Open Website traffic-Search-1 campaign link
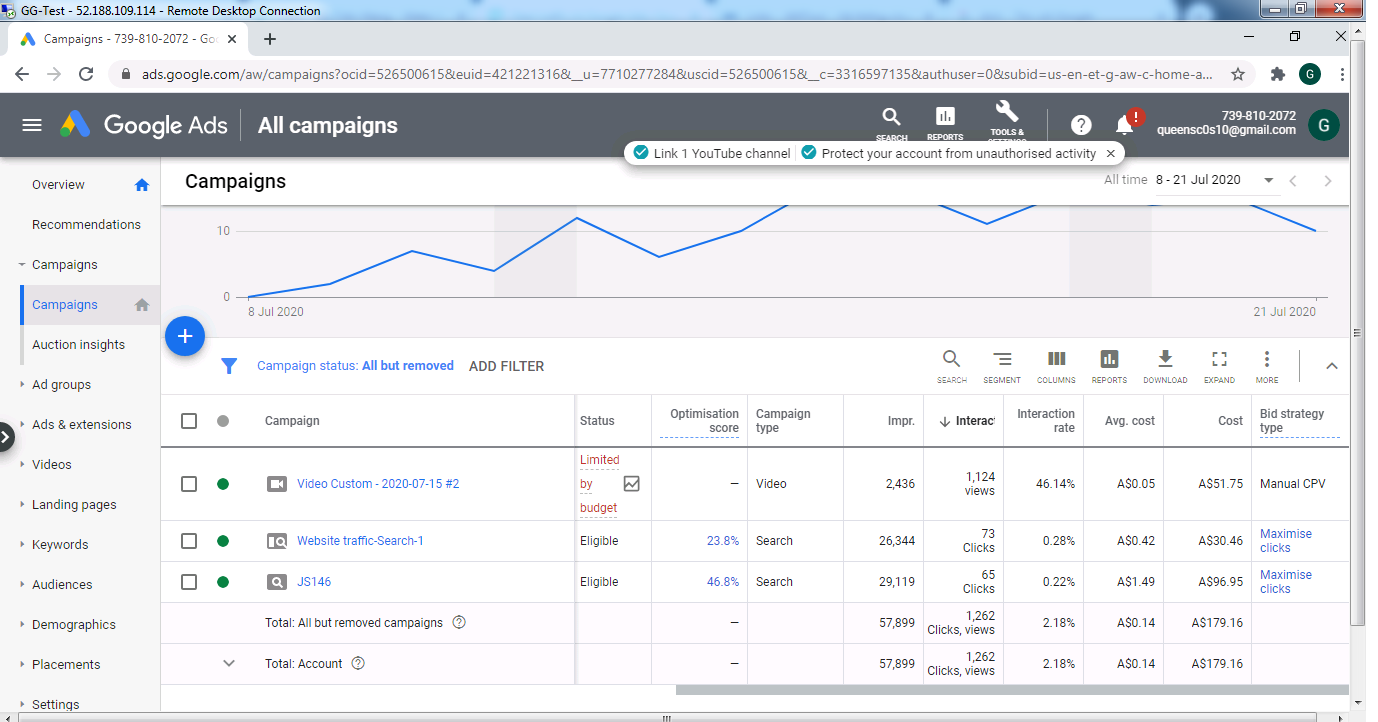The height and width of the screenshot is (722, 1378). [x=360, y=541]
